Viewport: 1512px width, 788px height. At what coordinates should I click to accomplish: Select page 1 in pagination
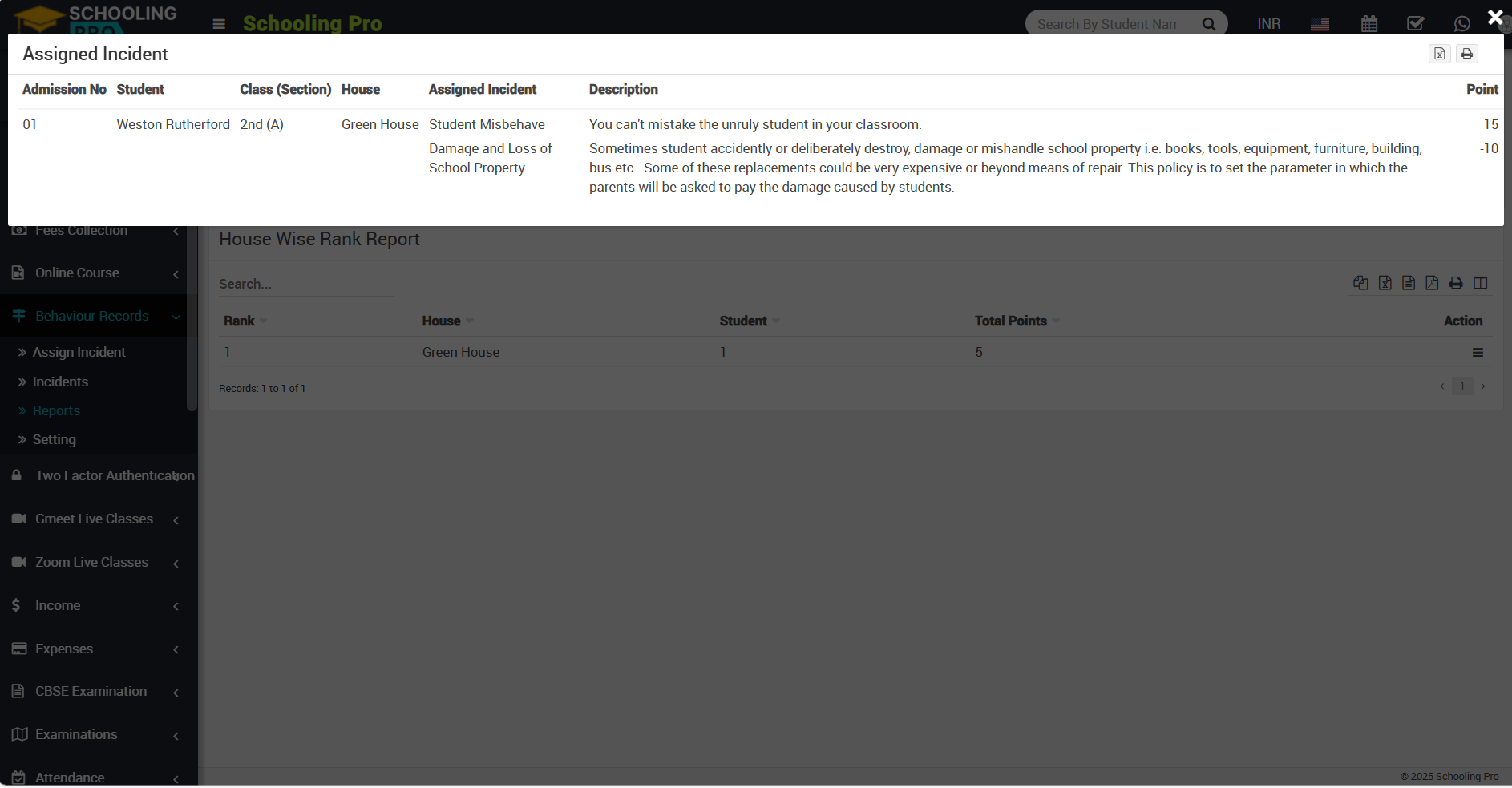(x=1462, y=386)
